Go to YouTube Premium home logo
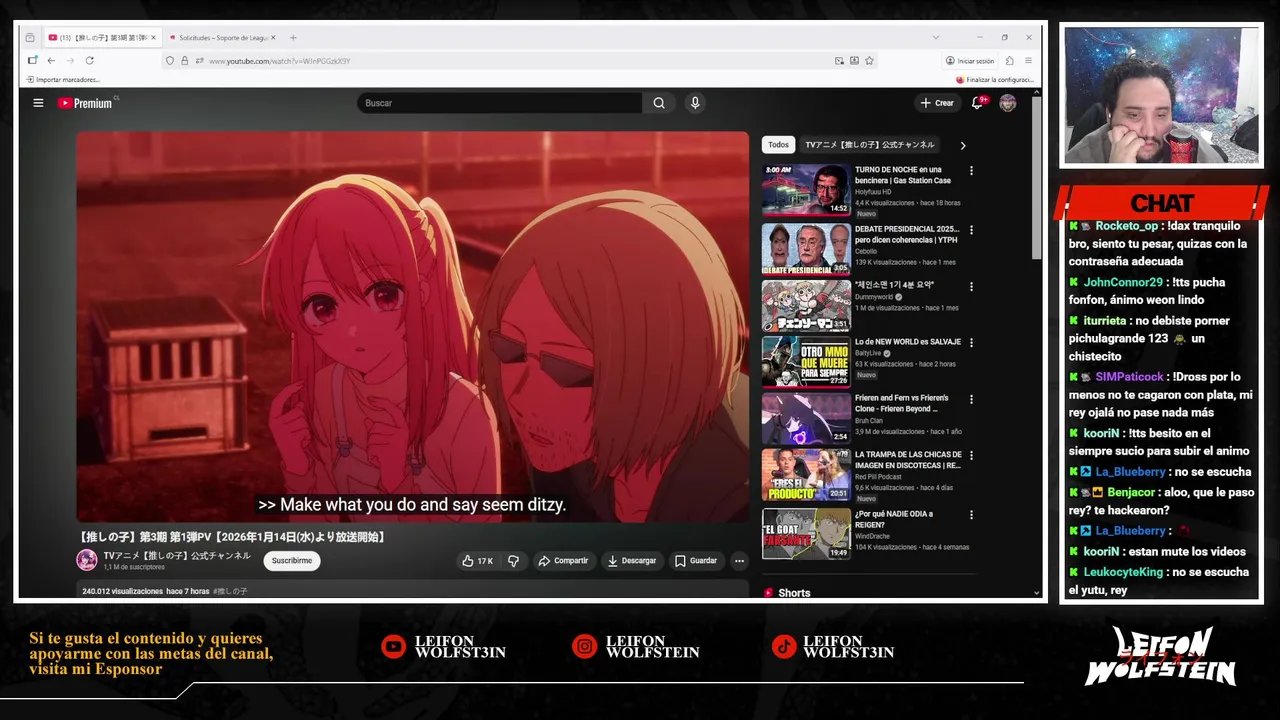 pos(85,103)
